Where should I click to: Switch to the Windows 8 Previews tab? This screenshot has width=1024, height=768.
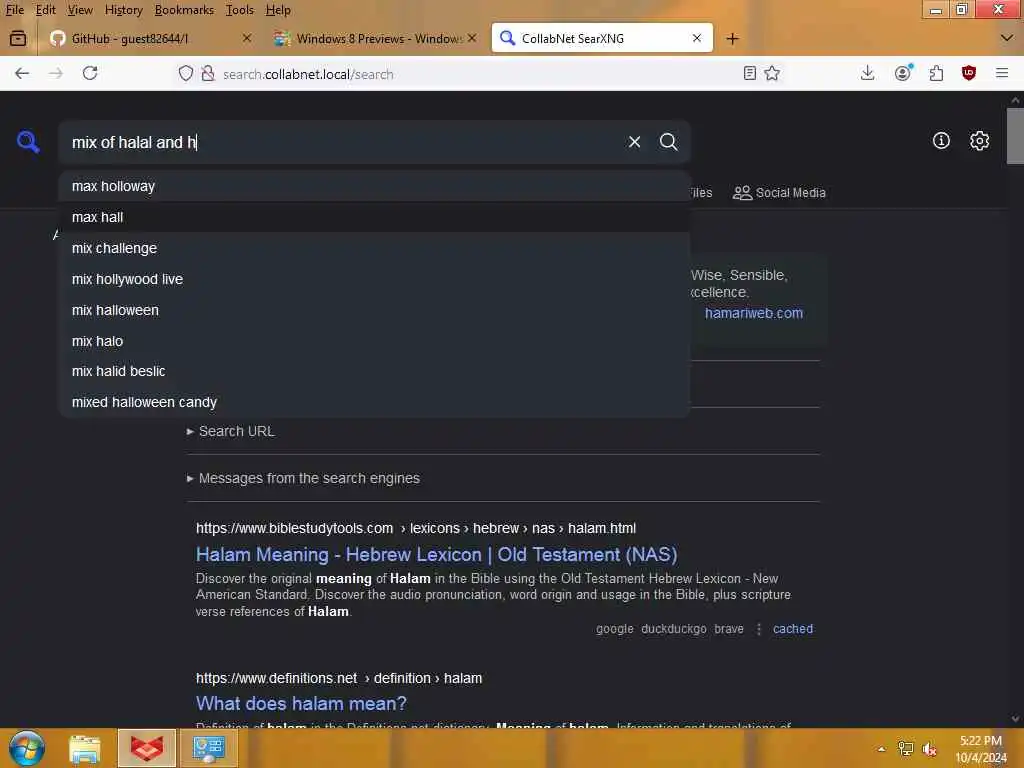coord(376,39)
